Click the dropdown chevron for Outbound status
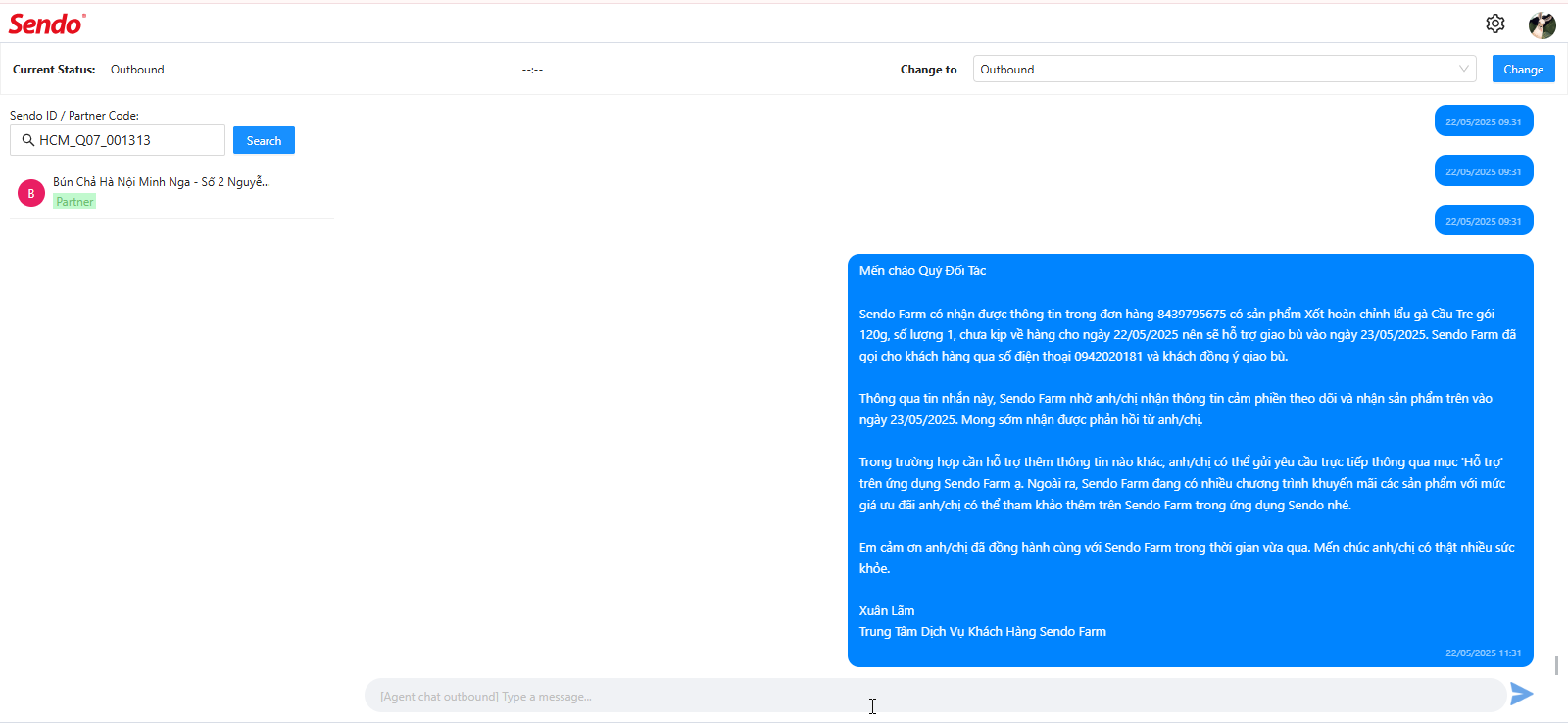Screen dimensions: 1568x726 coord(1463,69)
